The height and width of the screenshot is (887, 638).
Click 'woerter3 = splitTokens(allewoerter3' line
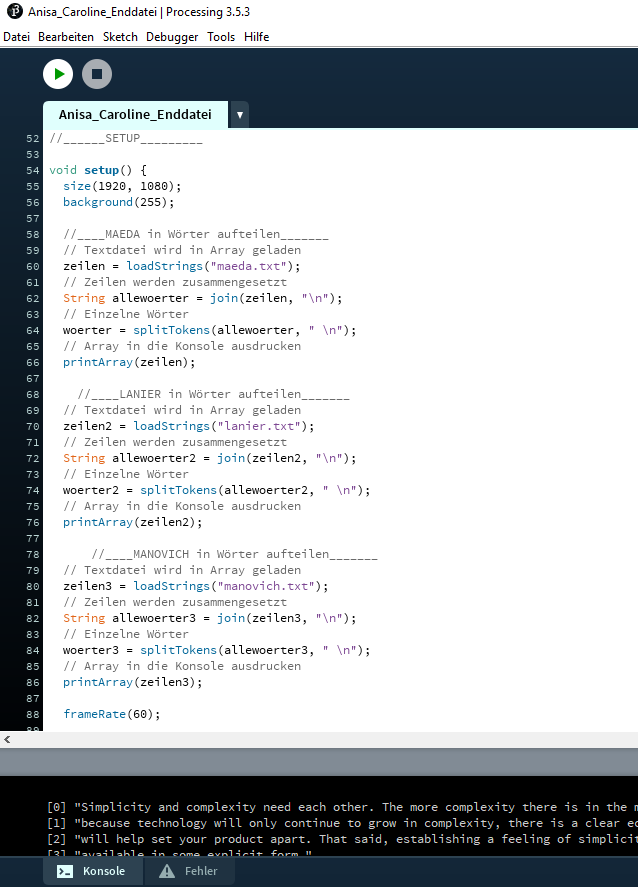tap(217, 650)
